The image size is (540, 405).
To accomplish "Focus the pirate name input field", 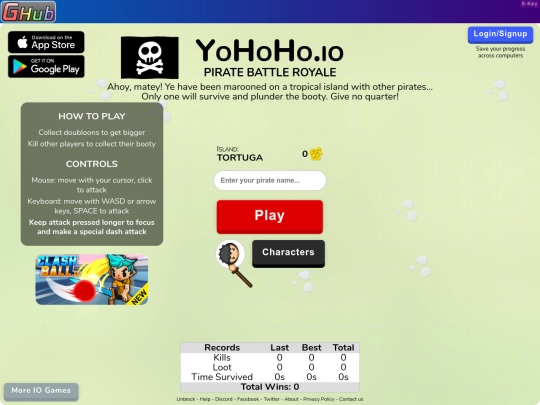I will 270,180.
